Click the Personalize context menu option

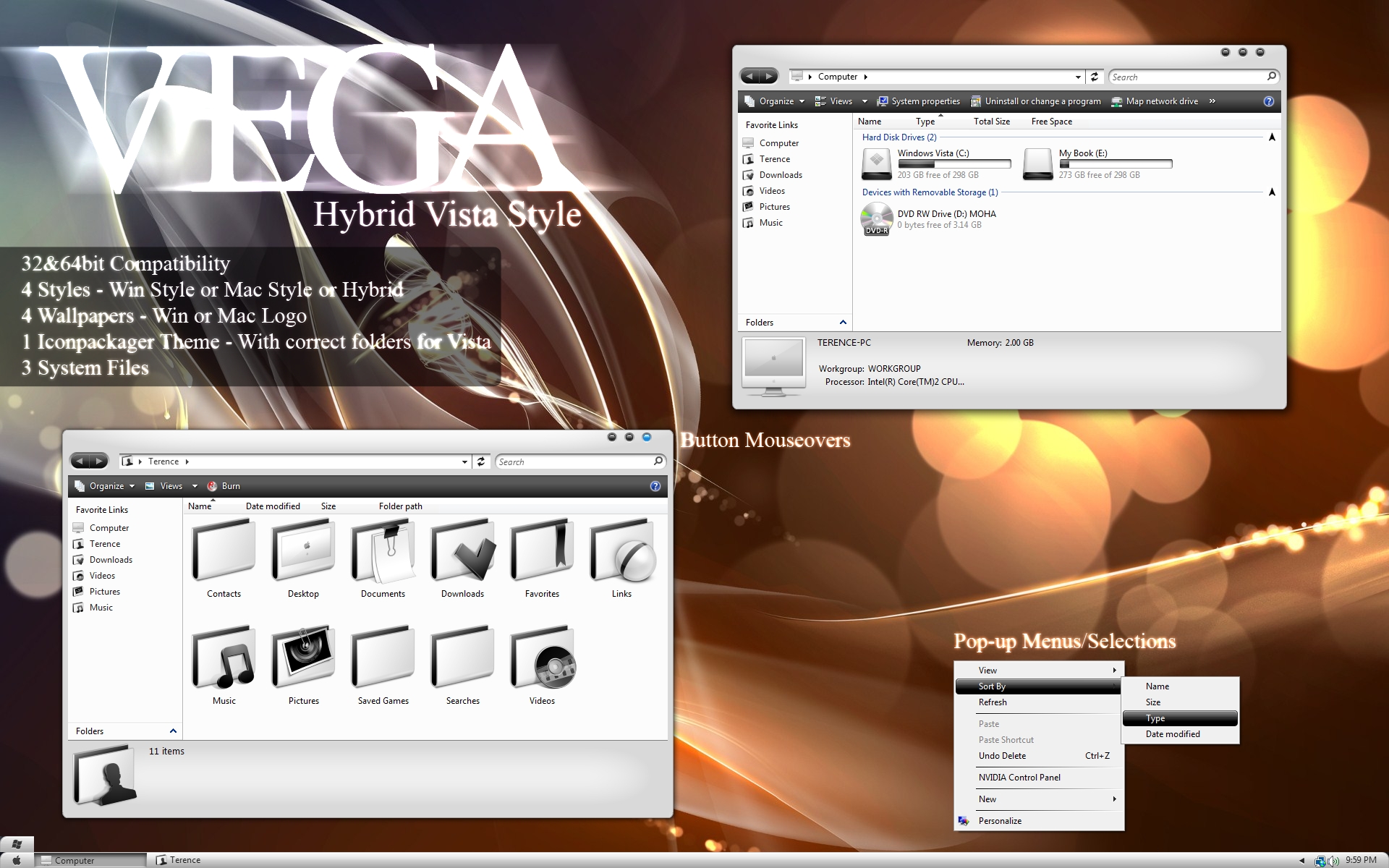coord(1000,822)
